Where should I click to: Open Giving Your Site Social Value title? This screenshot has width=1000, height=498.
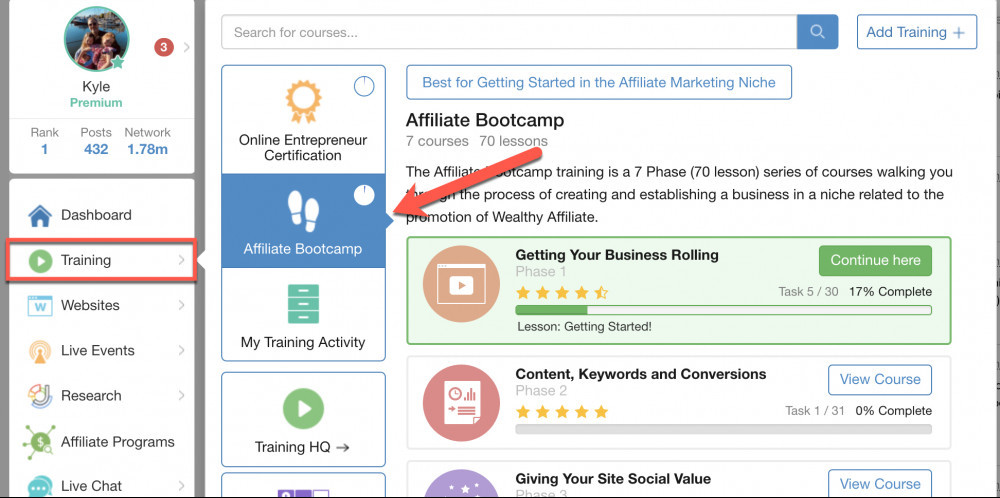pos(613,478)
